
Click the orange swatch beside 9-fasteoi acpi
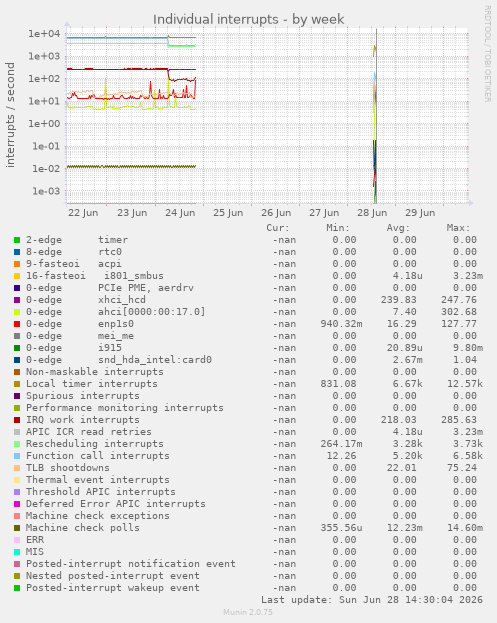[17, 264]
